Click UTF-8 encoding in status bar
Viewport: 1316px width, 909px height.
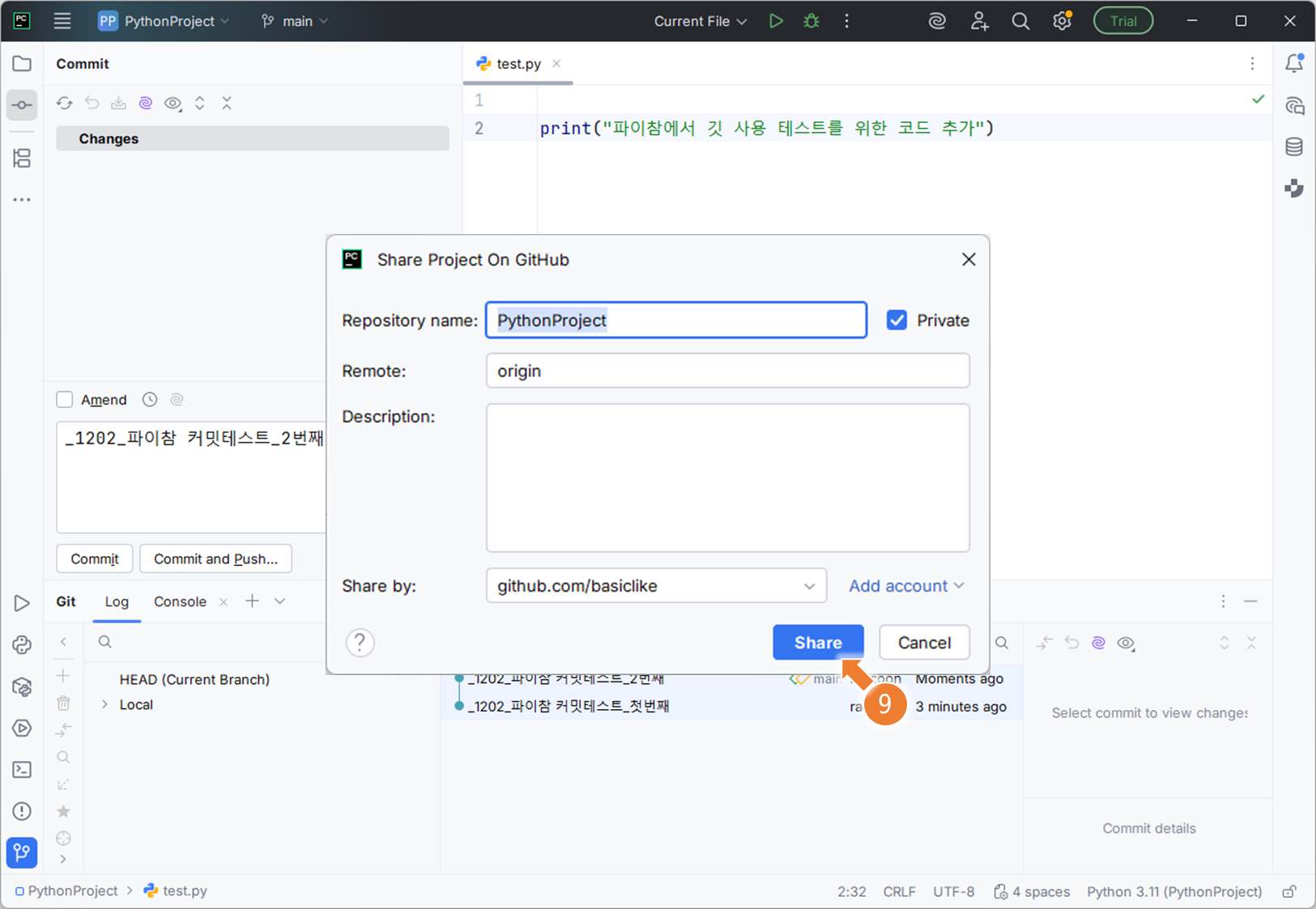tap(953, 891)
